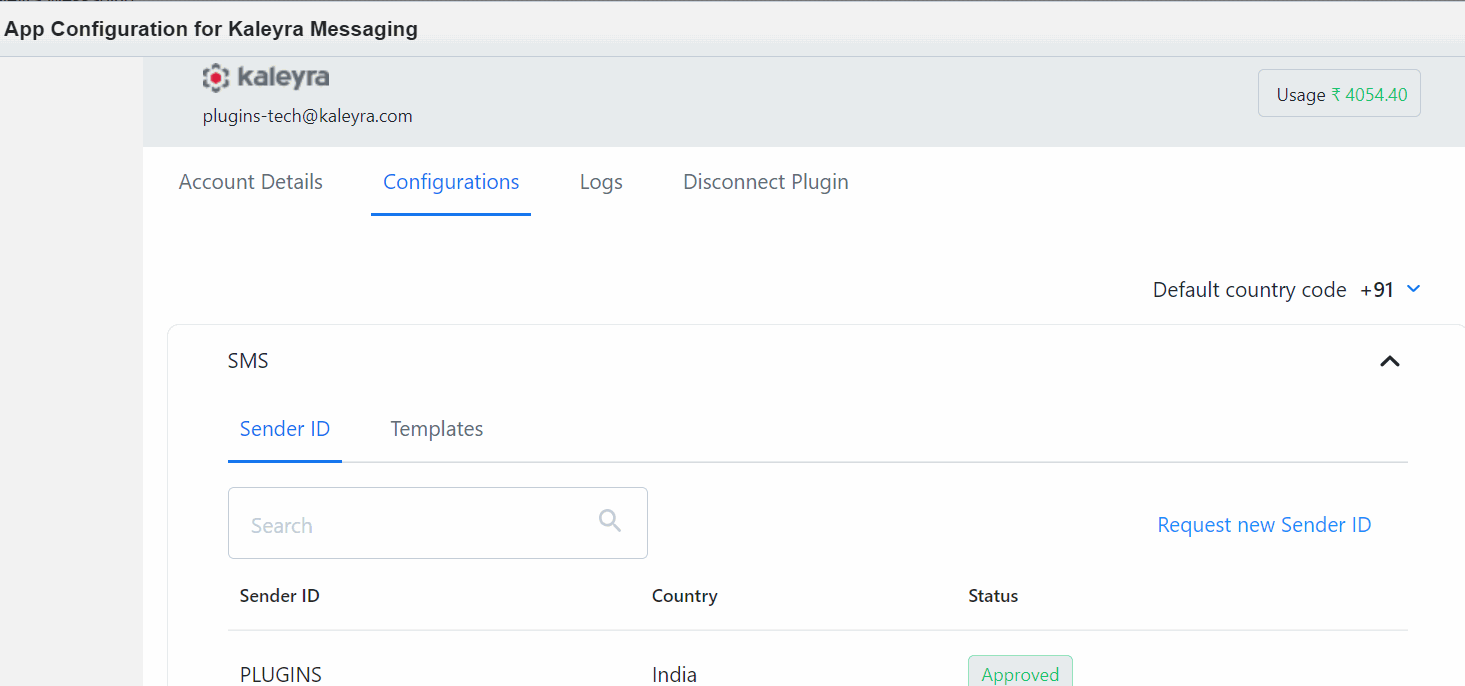Click the Usage ₹ 4054.40 button

(x=1339, y=93)
